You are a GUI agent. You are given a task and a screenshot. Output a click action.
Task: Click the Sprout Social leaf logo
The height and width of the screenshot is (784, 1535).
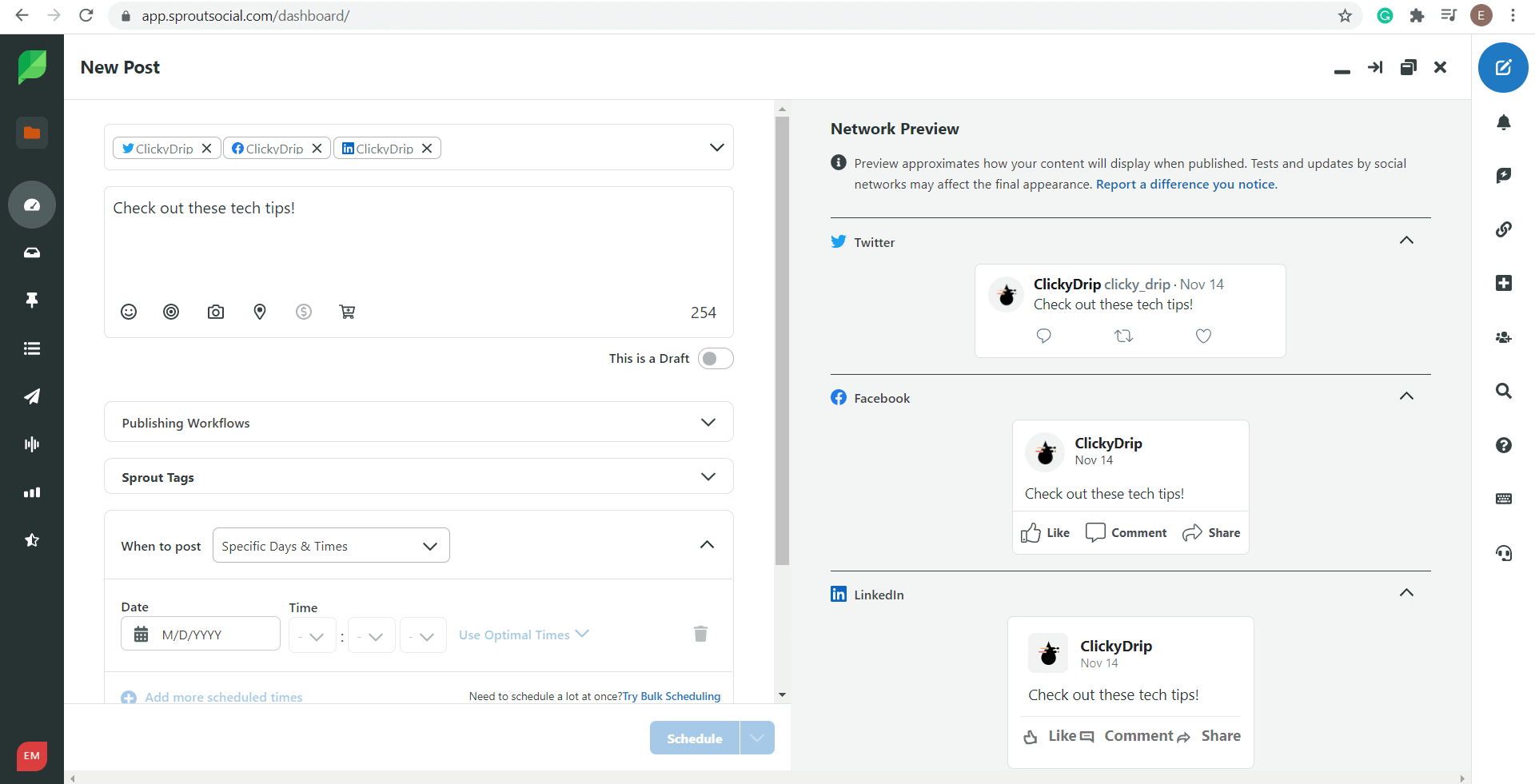pos(32,67)
